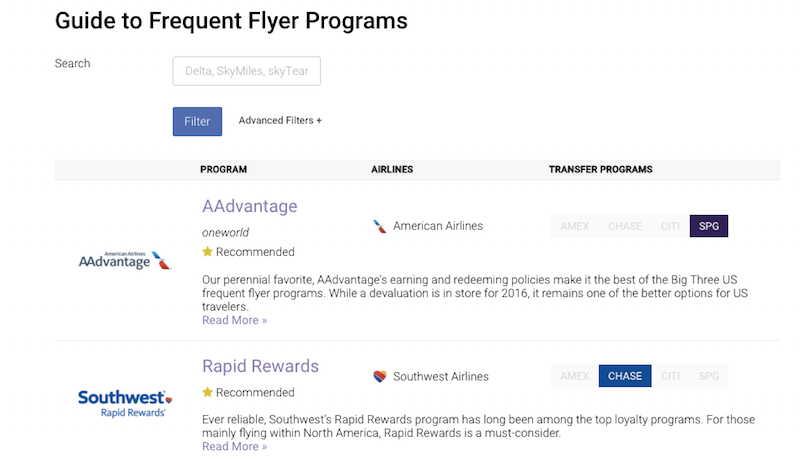Click the blue Filter button
The image size is (800, 463).
197,121
